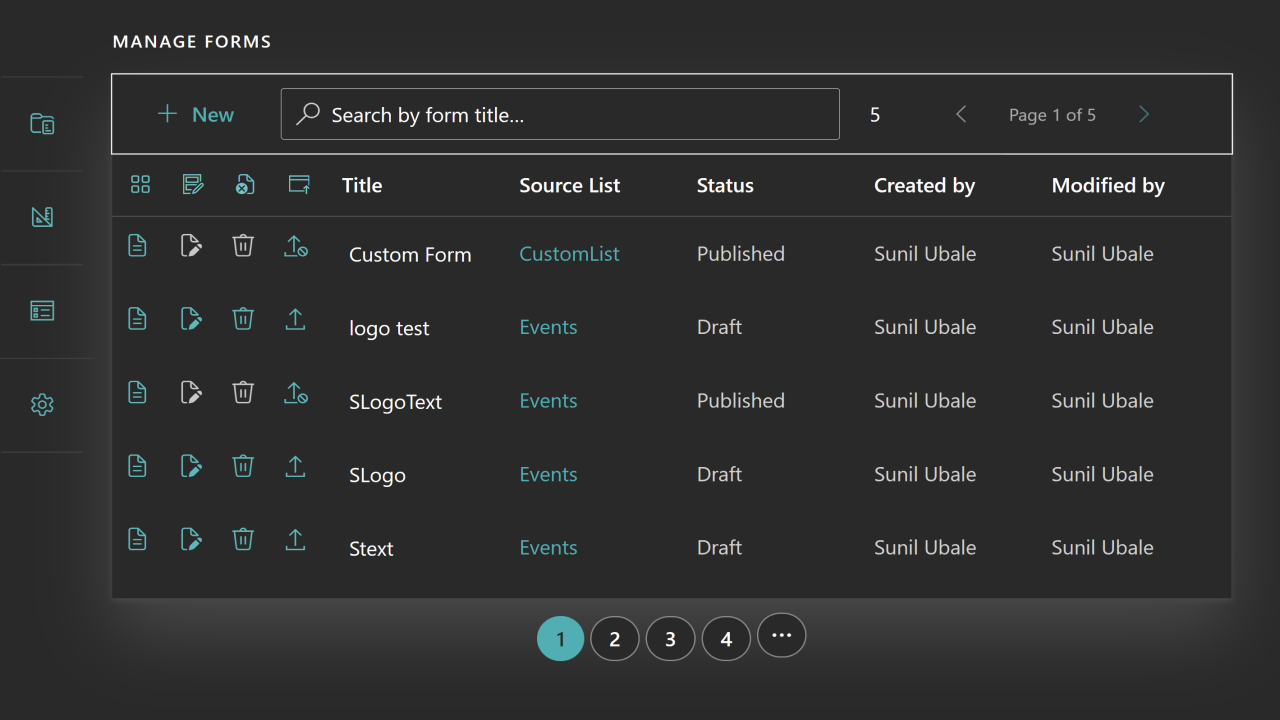Edit the Stext form
The image size is (1280, 720).
[191, 539]
